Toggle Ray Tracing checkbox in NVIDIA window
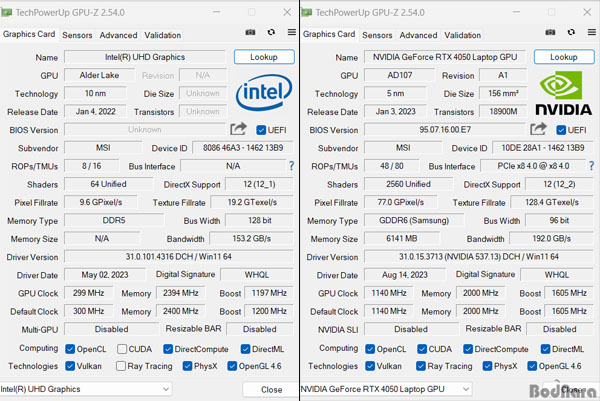Viewport: 600px width, 401px height. point(421,366)
